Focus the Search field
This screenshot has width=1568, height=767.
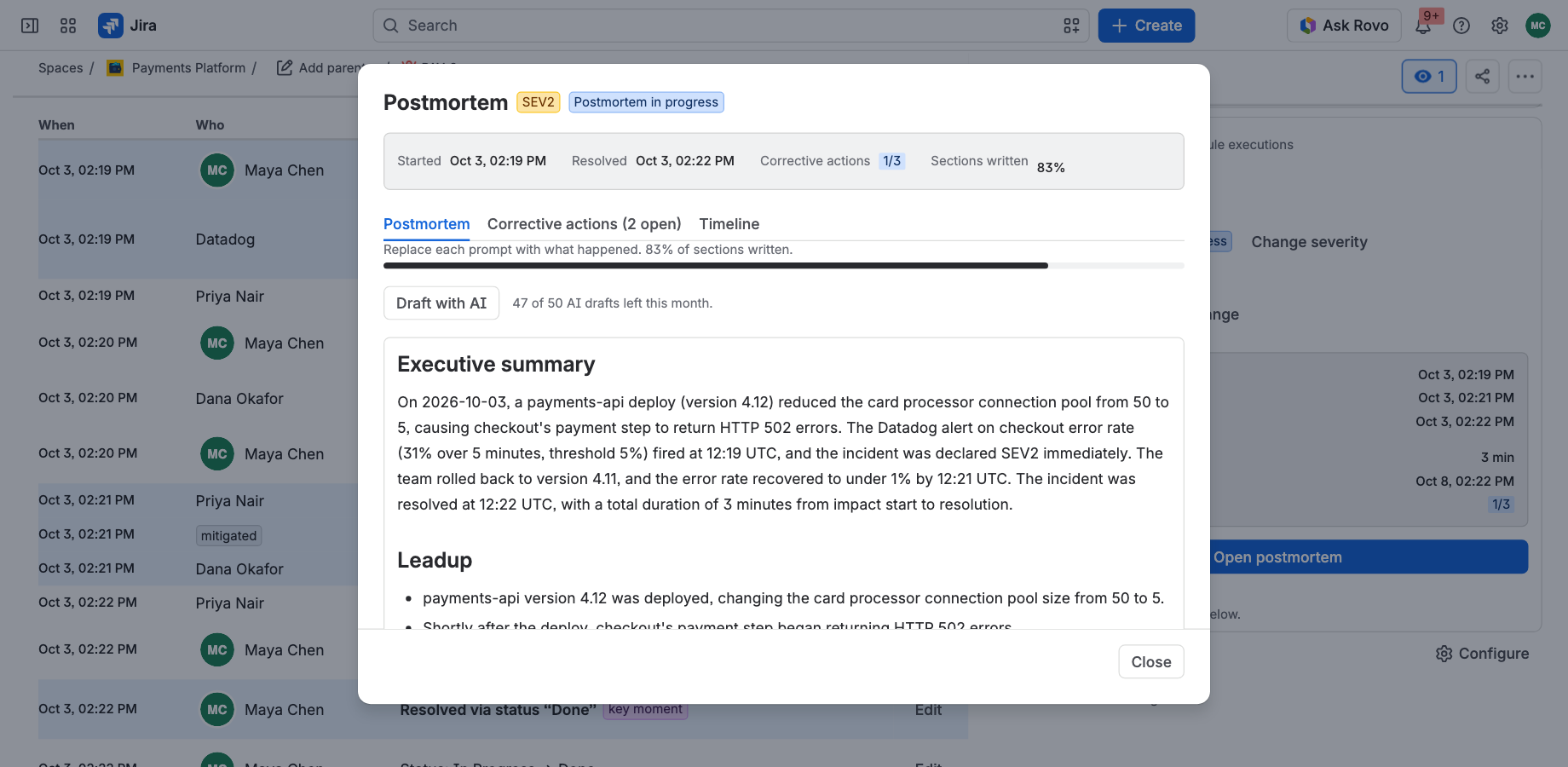pos(730,26)
